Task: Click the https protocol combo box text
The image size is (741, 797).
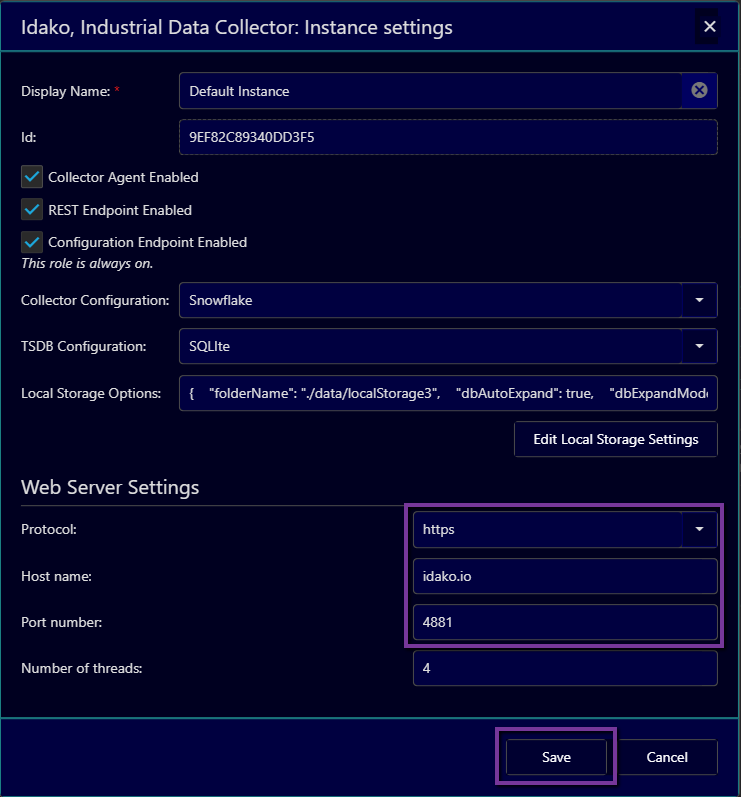Action: coord(547,529)
